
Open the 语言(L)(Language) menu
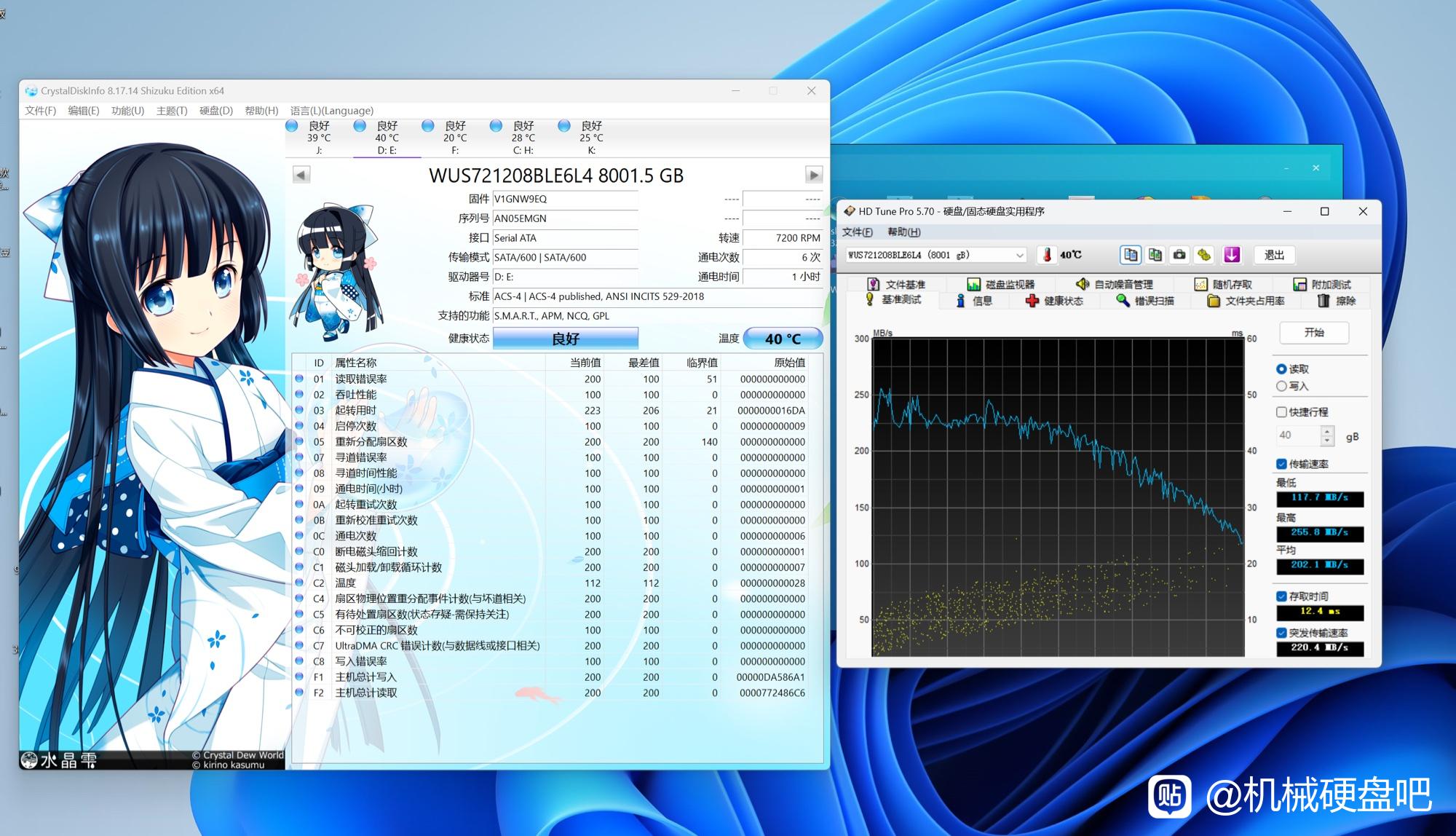(x=332, y=111)
